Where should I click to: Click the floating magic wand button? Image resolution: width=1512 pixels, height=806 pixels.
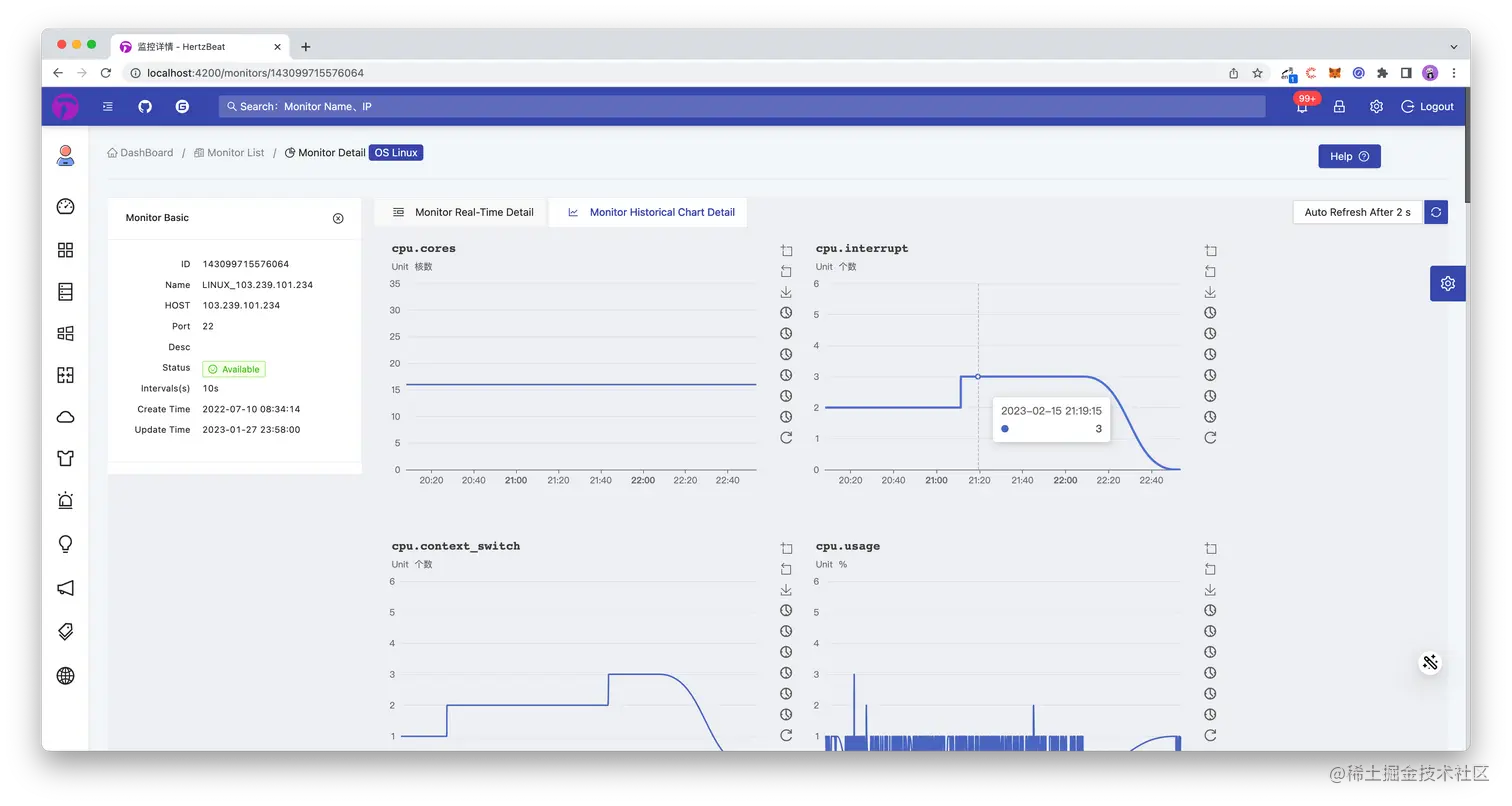pos(1430,662)
